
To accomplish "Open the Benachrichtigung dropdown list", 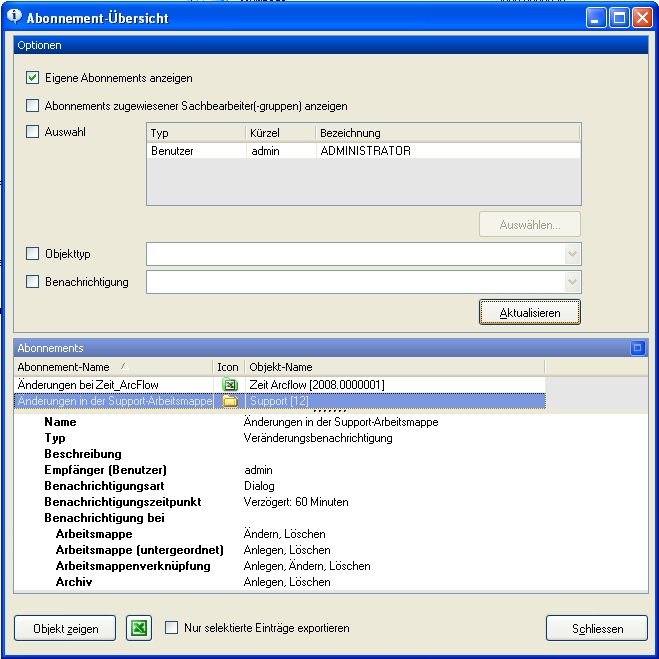I will coord(572,282).
